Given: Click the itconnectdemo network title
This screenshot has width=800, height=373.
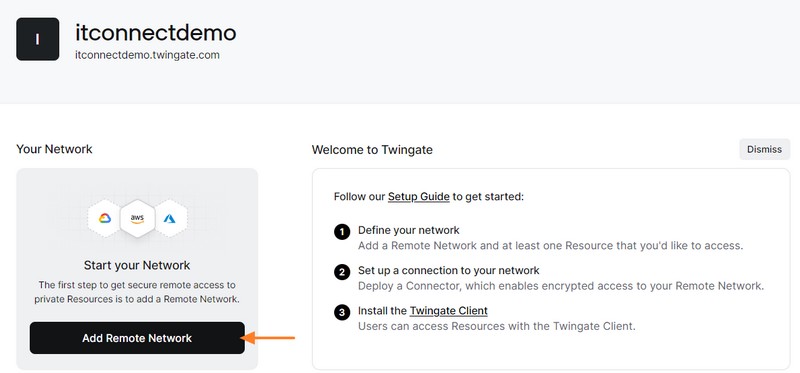Looking at the screenshot, I should (156, 33).
